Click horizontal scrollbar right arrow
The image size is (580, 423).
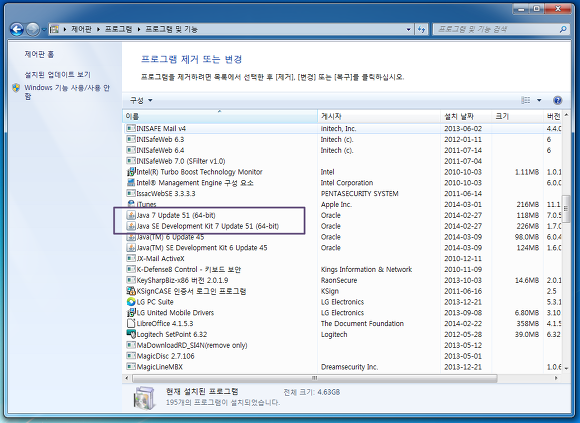point(556,378)
